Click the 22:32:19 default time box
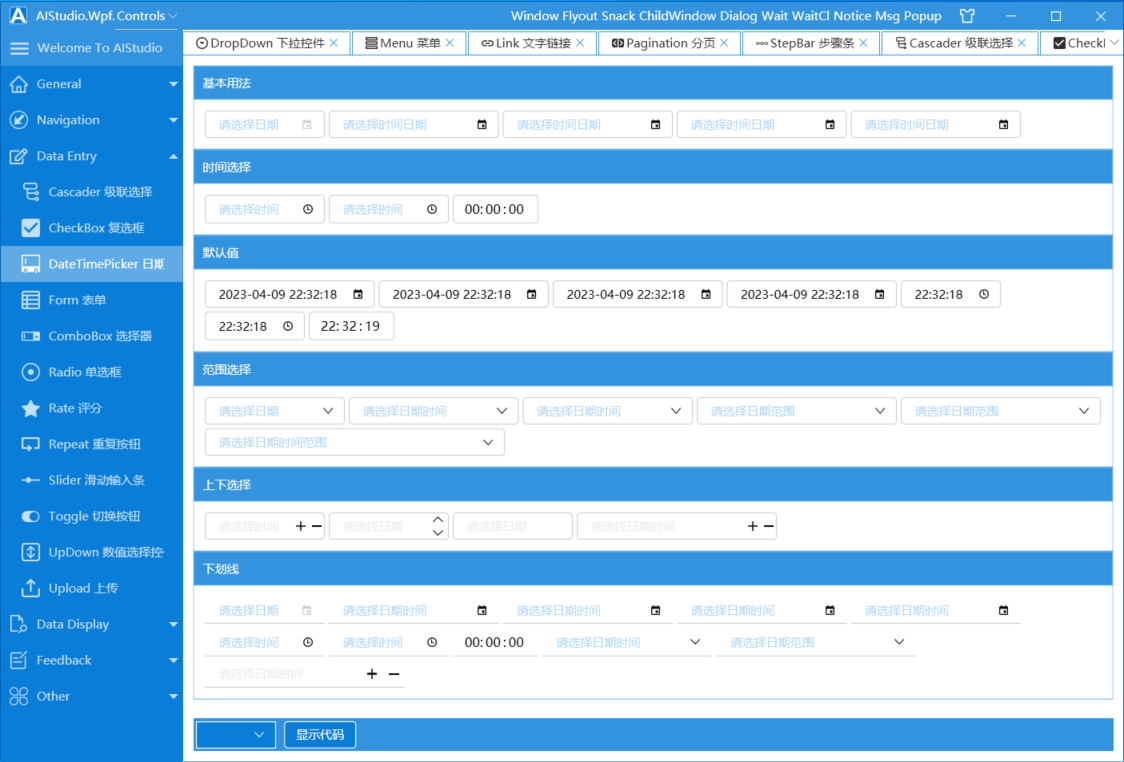The height and width of the screenshot is (762, 1124). 351,326
